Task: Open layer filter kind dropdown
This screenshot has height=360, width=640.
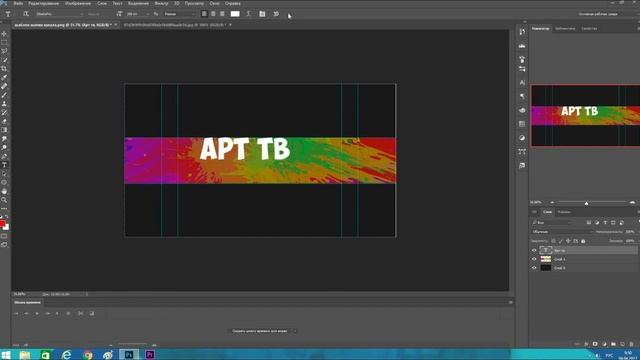Action: click(x=552, y=223)
